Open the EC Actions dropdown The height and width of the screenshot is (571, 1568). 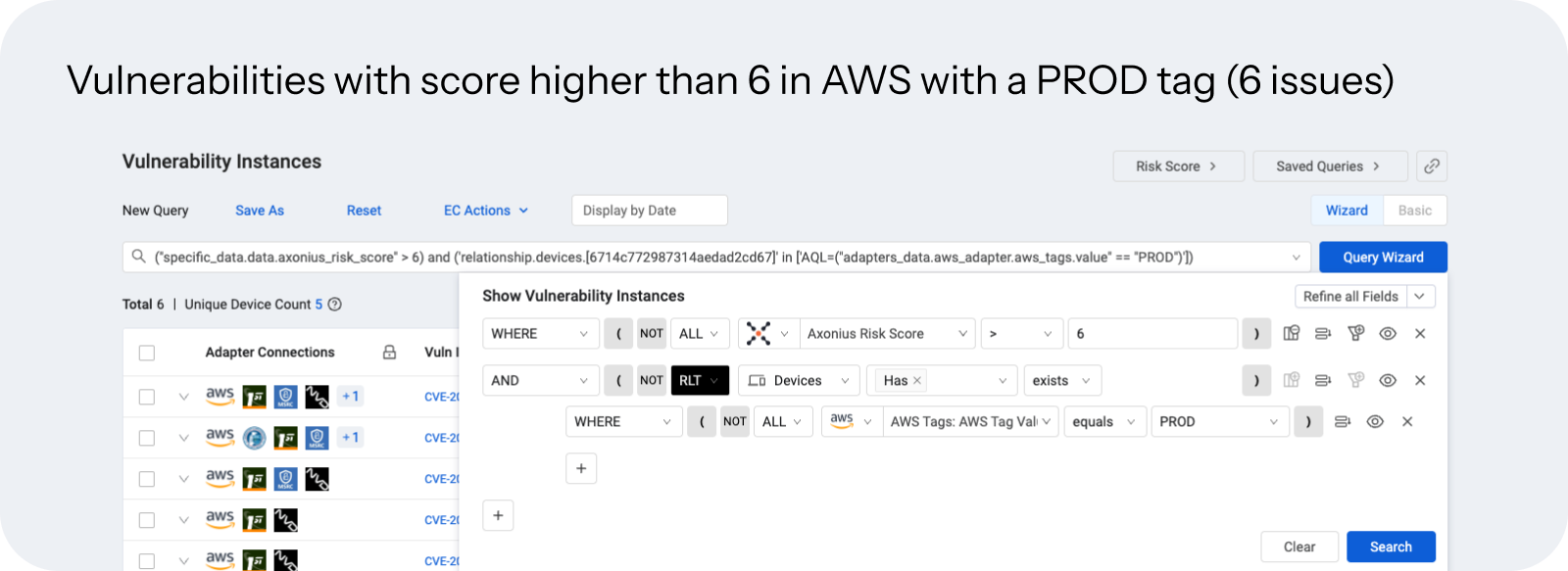[486, 211]
